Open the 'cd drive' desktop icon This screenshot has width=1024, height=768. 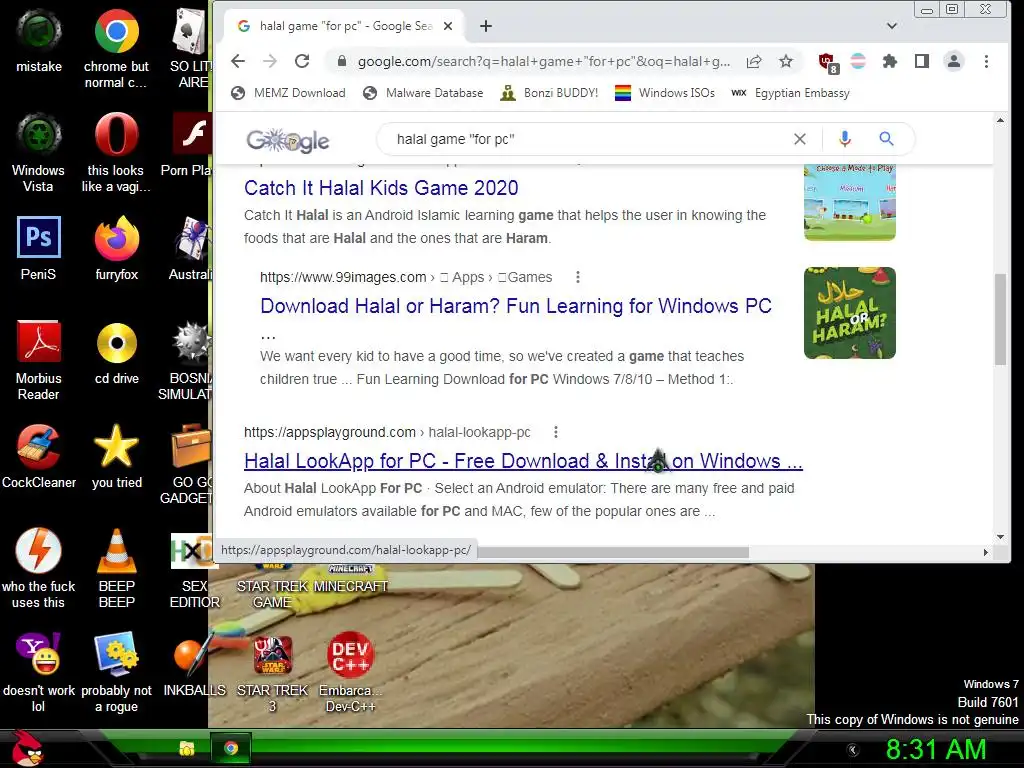(116, 351)
